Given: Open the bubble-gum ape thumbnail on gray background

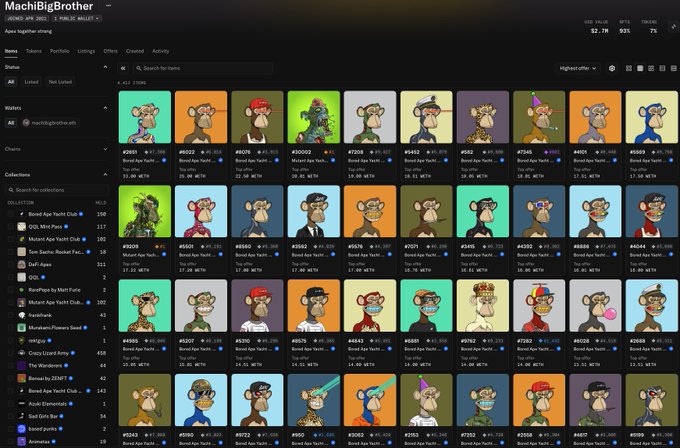Looking at the screenshot, I should click(x=595, y=306).
